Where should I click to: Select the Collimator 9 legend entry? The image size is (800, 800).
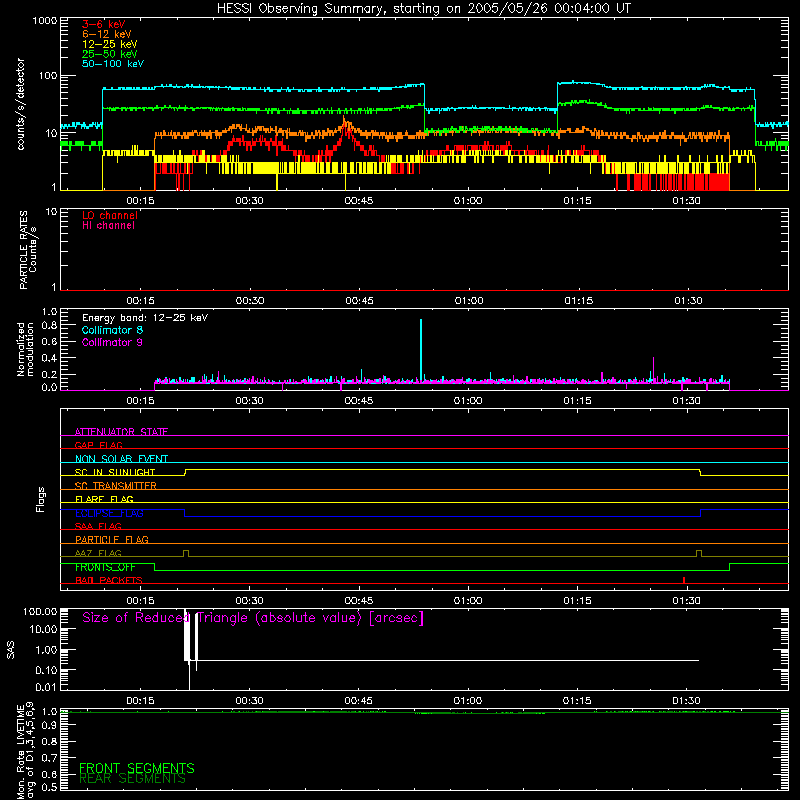point(112,342)
